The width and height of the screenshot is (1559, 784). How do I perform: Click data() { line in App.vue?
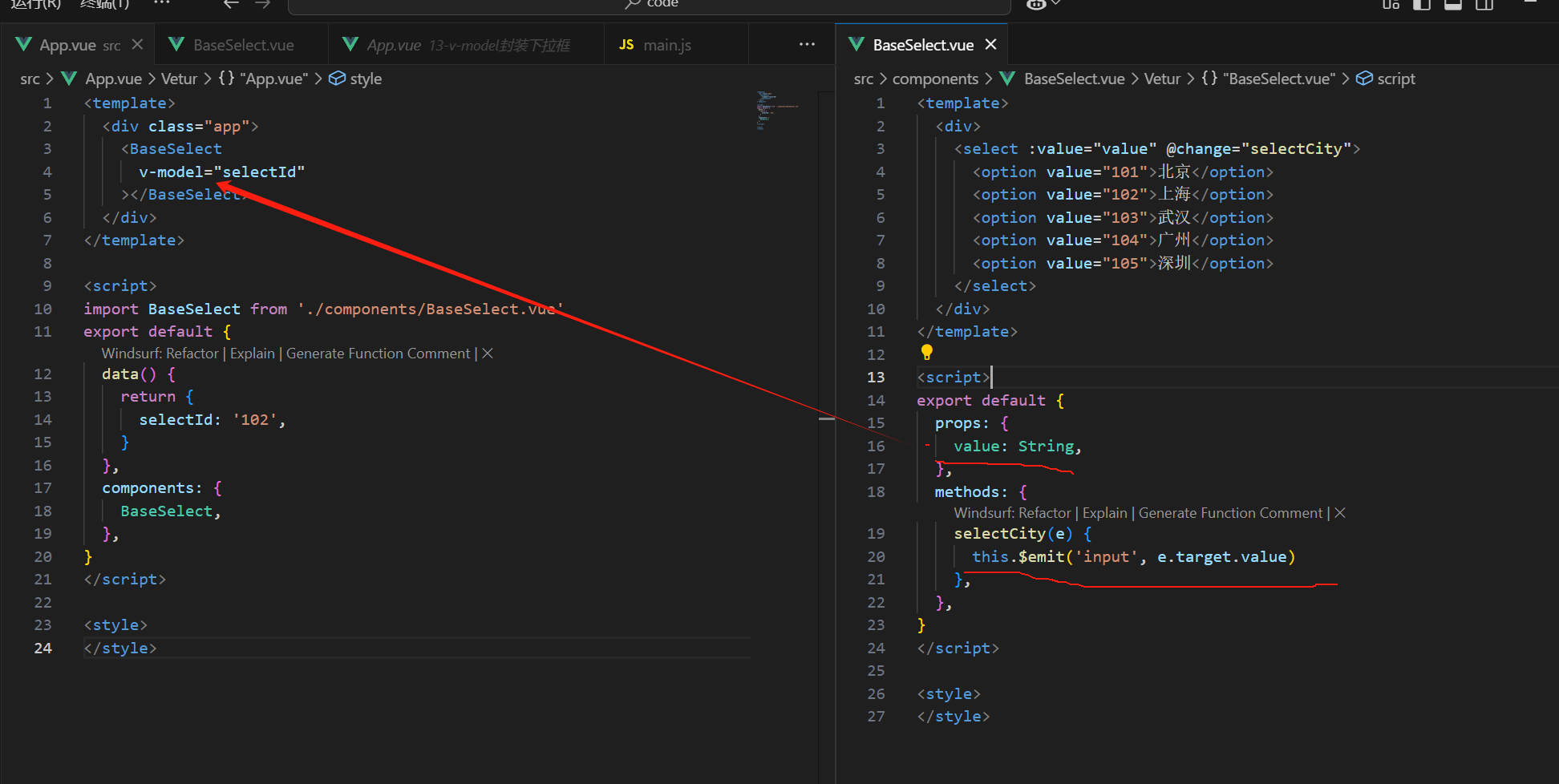coord(139,374)
